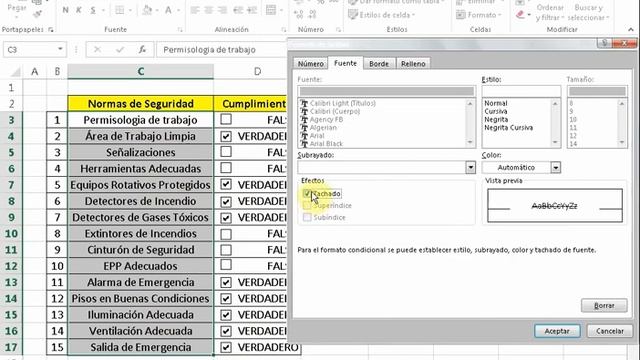Check the Permisologia de trabajo checkbox
This screenshot has height=360, width=640.
pyautogui.click(x=226, y=119)
